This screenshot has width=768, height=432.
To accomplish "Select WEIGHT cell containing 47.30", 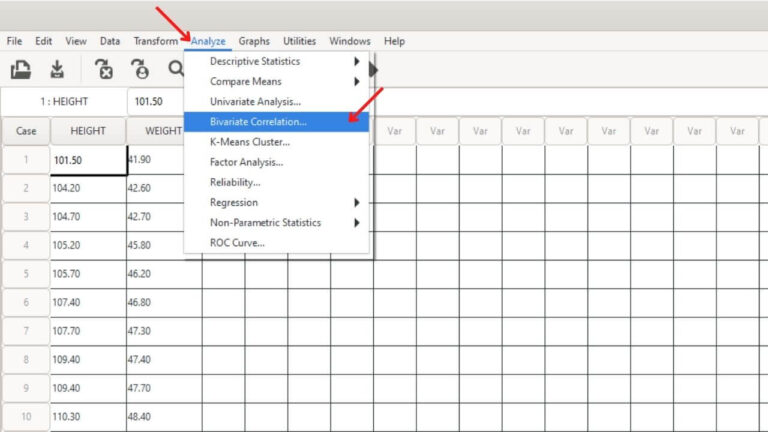I will pyautogui.click(x=164, y=331).
